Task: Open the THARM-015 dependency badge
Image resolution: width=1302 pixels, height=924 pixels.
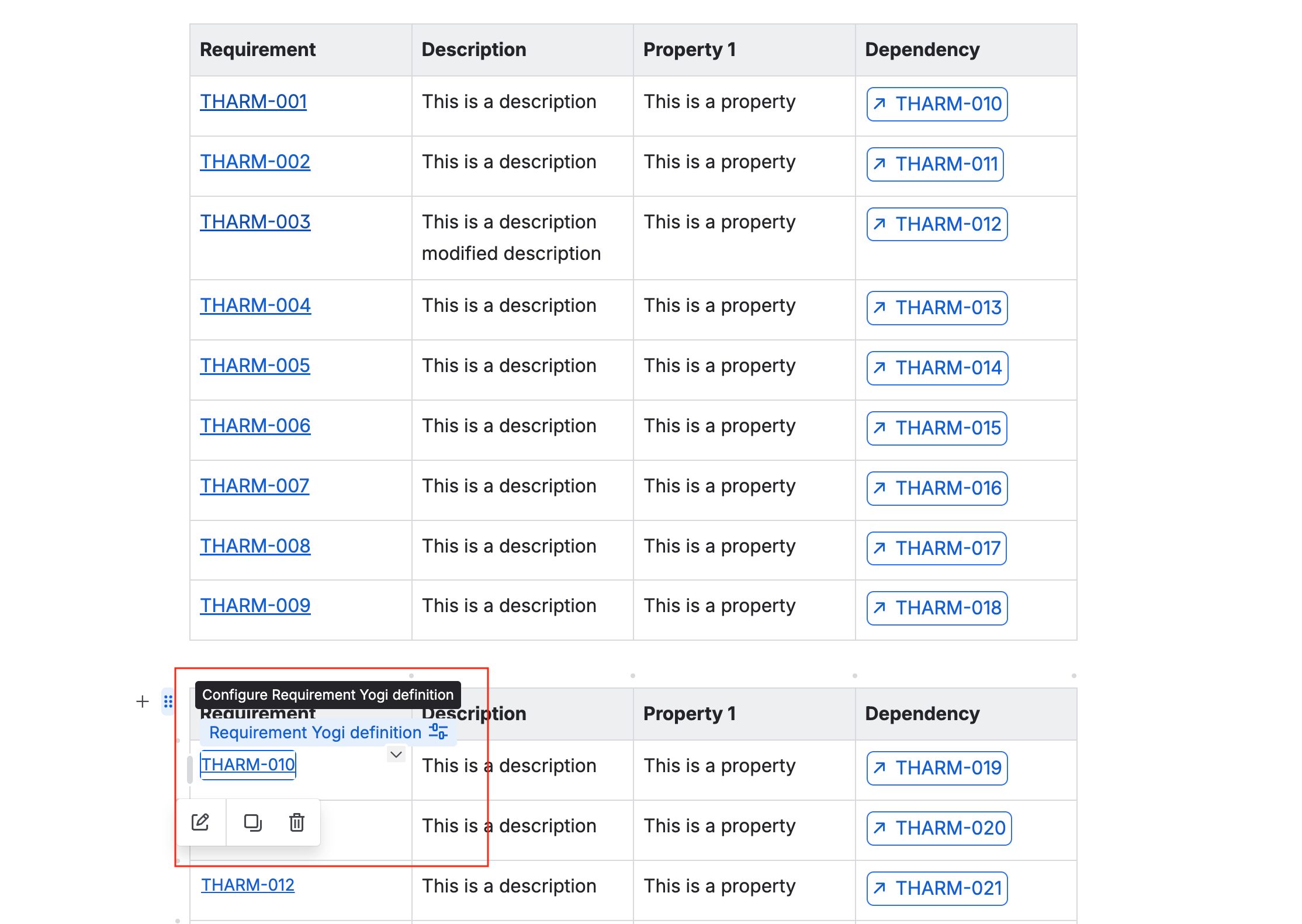Action: (x=937, y=428)
